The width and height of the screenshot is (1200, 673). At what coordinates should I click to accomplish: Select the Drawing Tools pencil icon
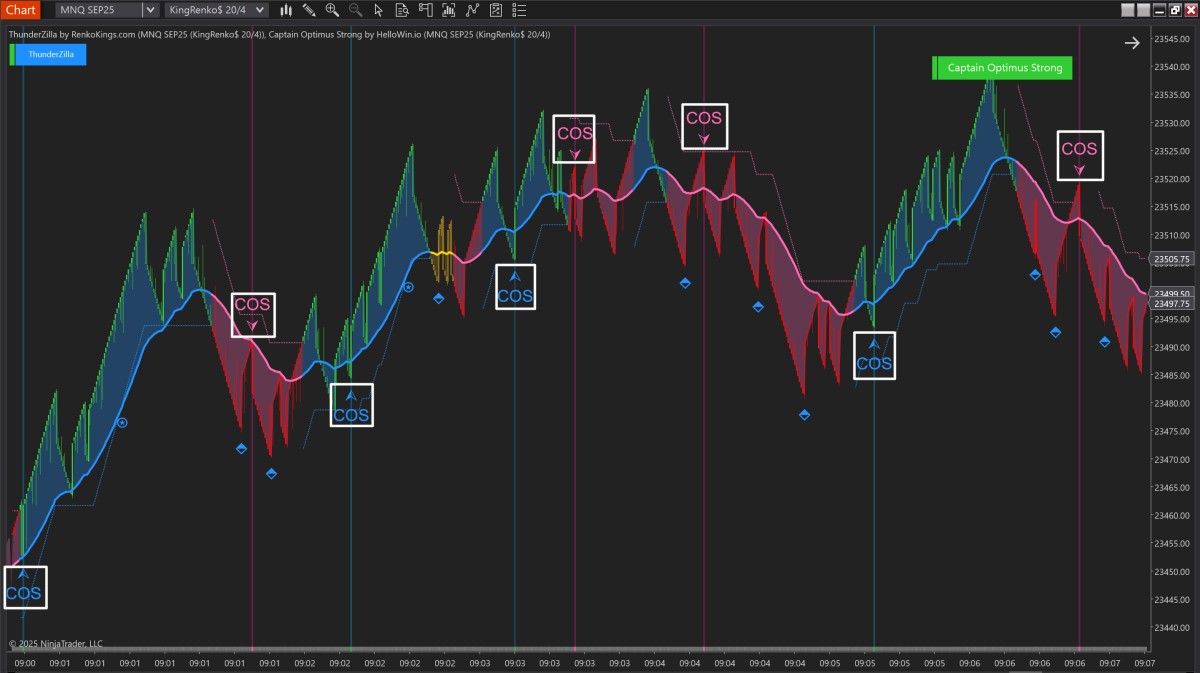(x=309, y=10)
